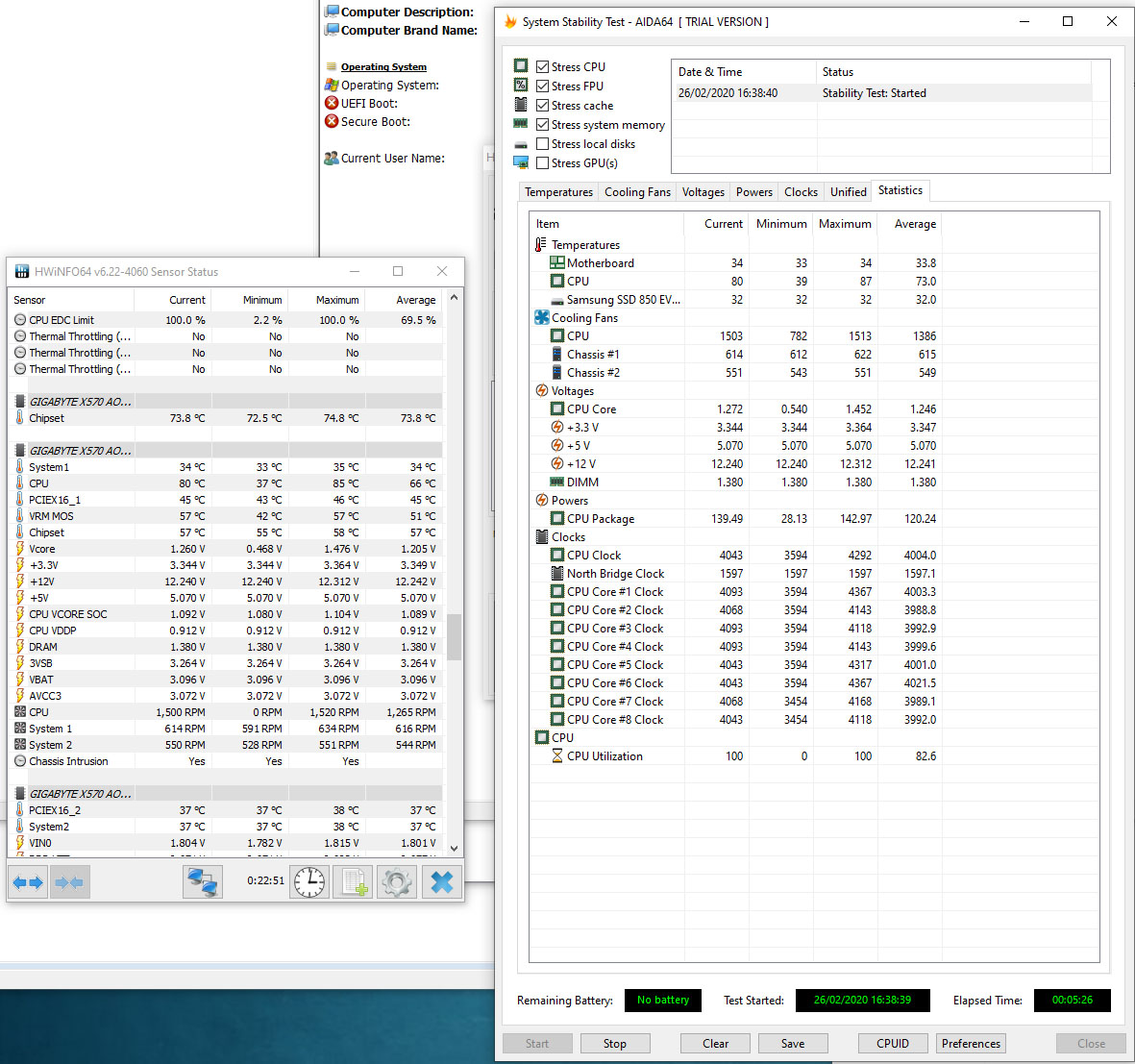The width and height of the screenshot is (1135, 1064).
Task: Select the VRM MOS sensor row
Action: pos(226,516)
